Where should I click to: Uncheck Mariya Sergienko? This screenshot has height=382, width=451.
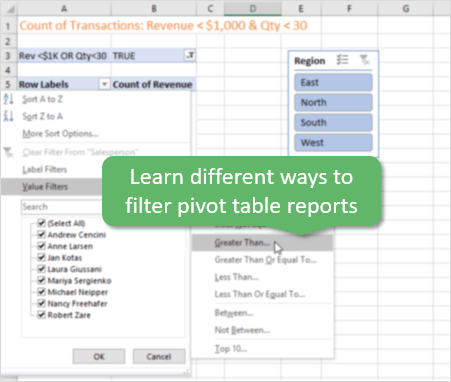coord(41,280)
